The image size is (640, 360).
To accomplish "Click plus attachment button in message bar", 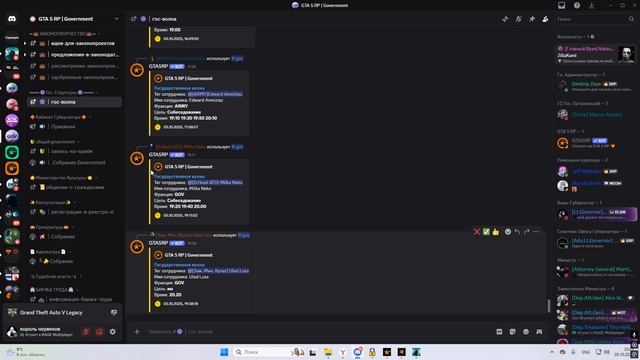I will point(137,332).
